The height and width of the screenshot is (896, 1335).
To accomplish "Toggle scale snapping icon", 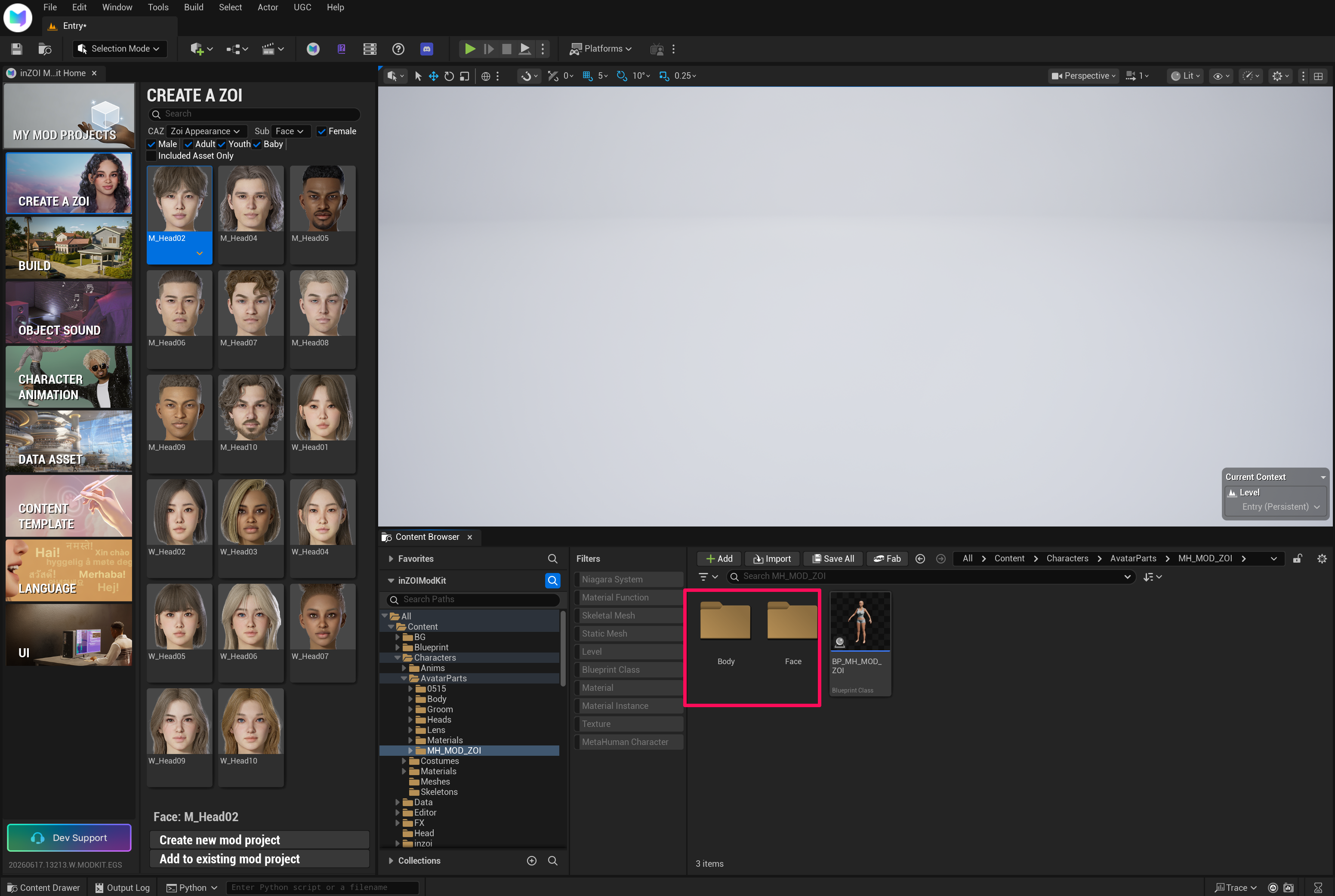I will click(x=663, y=76).
